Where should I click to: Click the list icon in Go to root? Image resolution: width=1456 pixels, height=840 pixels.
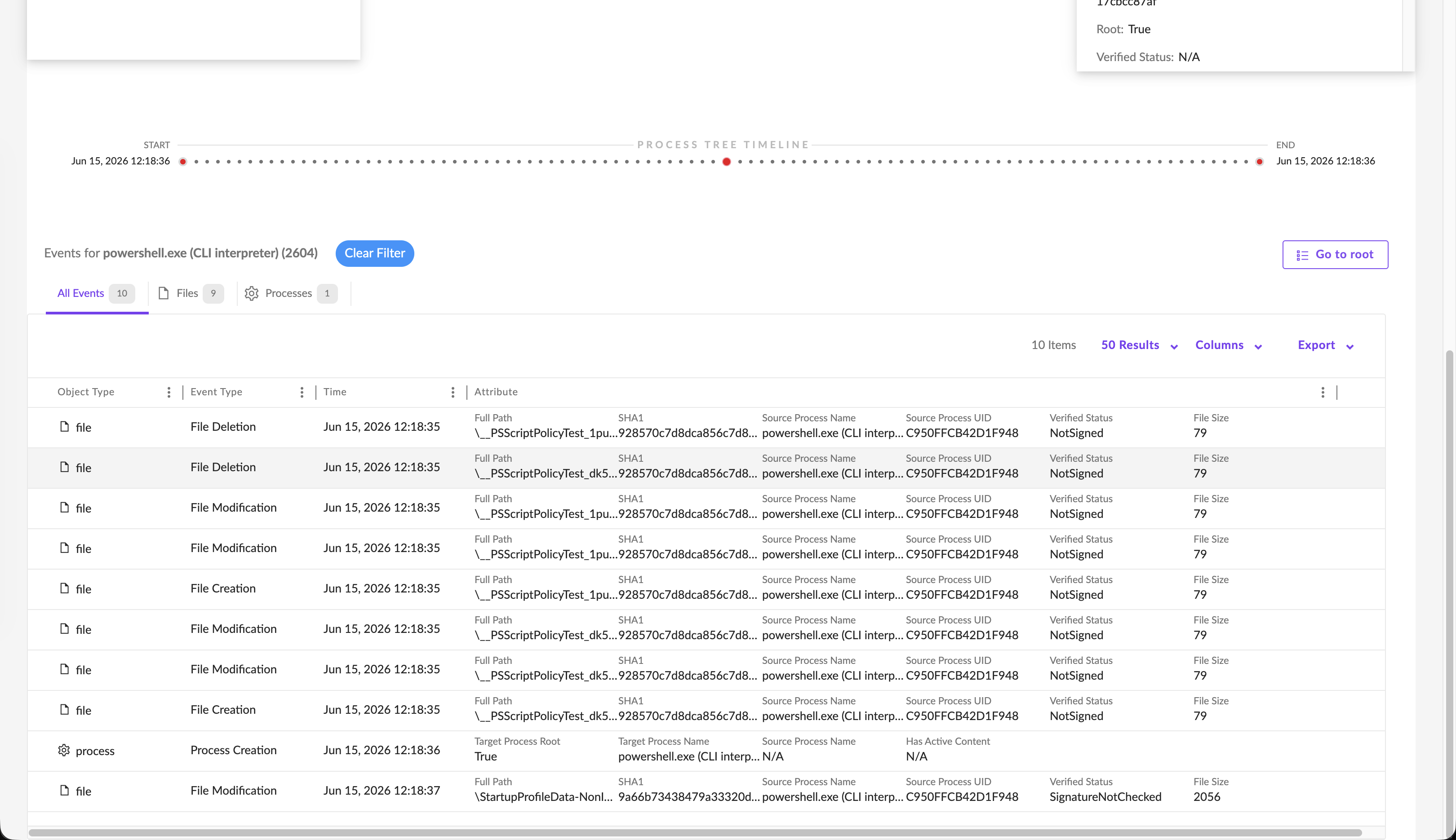1302,255
